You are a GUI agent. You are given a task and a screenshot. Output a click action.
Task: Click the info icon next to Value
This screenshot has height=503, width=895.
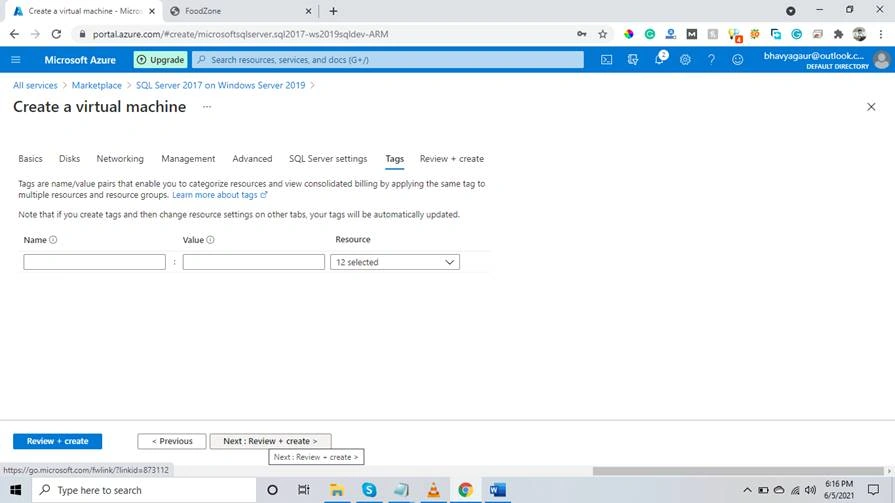210,240
